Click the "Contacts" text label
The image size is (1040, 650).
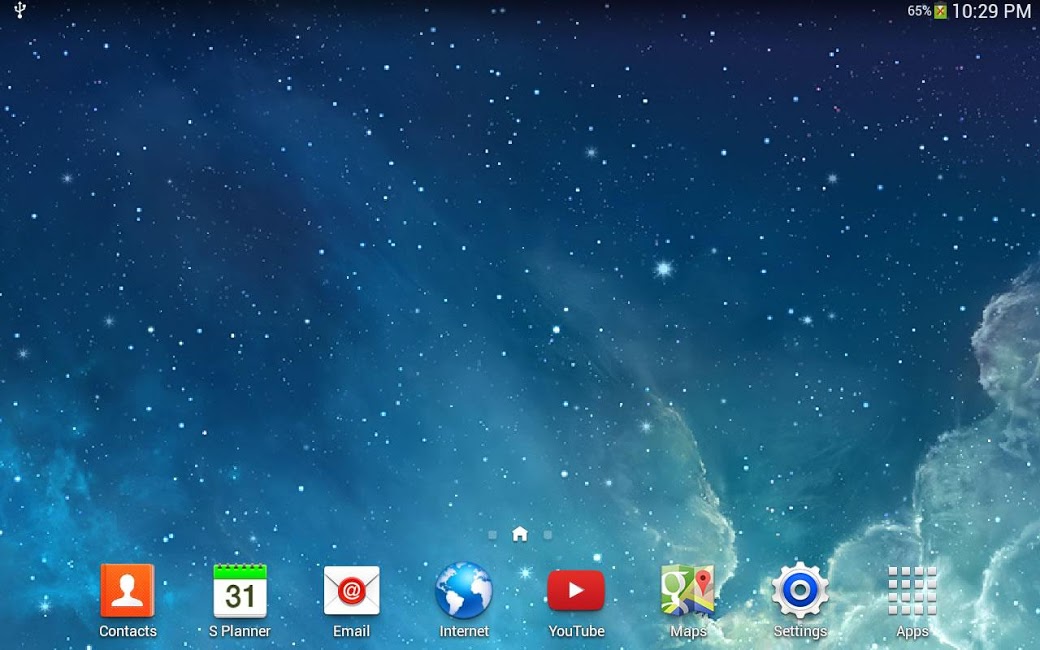(x=127, y=631)
